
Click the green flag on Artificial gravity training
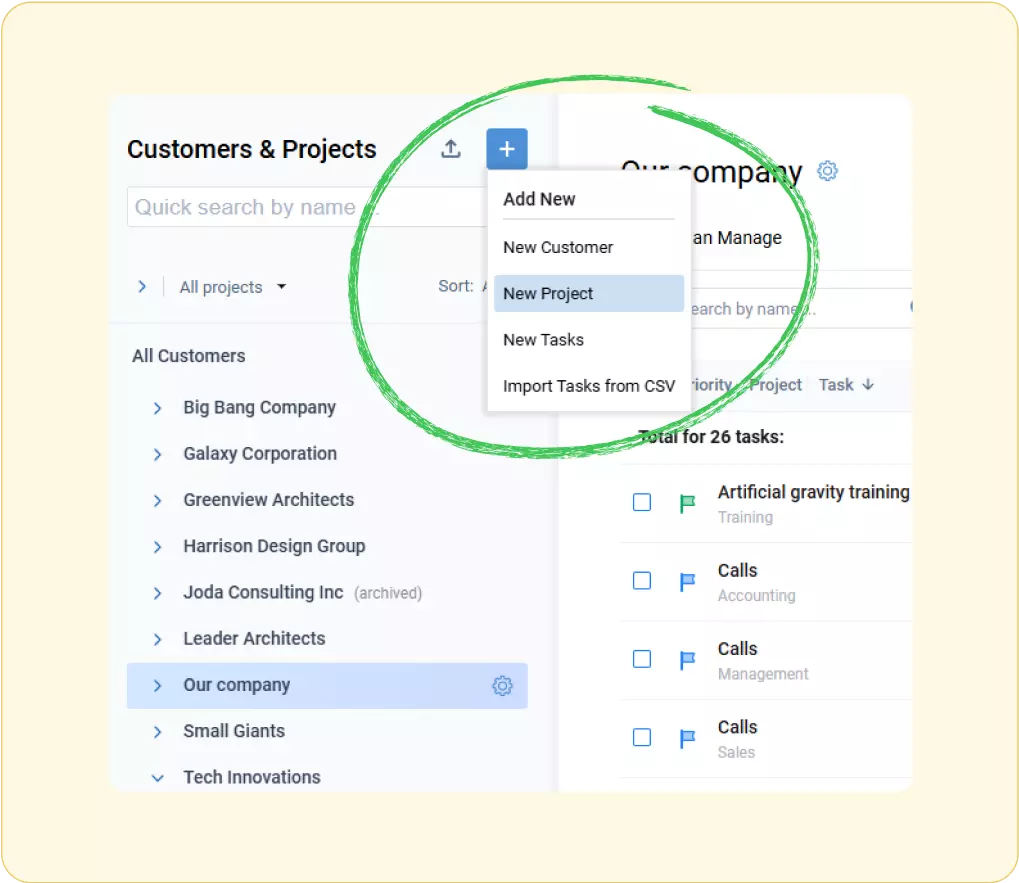click(x=686, y=503)
